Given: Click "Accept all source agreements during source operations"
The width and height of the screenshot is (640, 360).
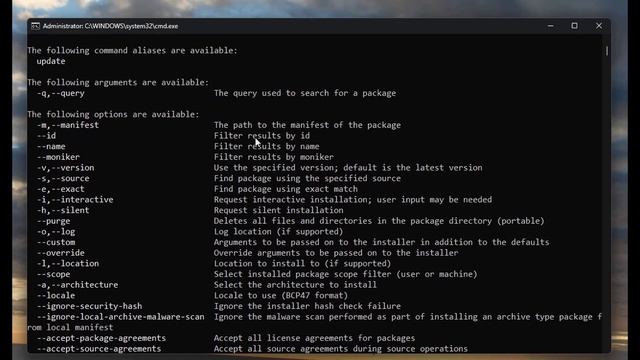Looking at the screenshot, I should (x=341, y=348).
